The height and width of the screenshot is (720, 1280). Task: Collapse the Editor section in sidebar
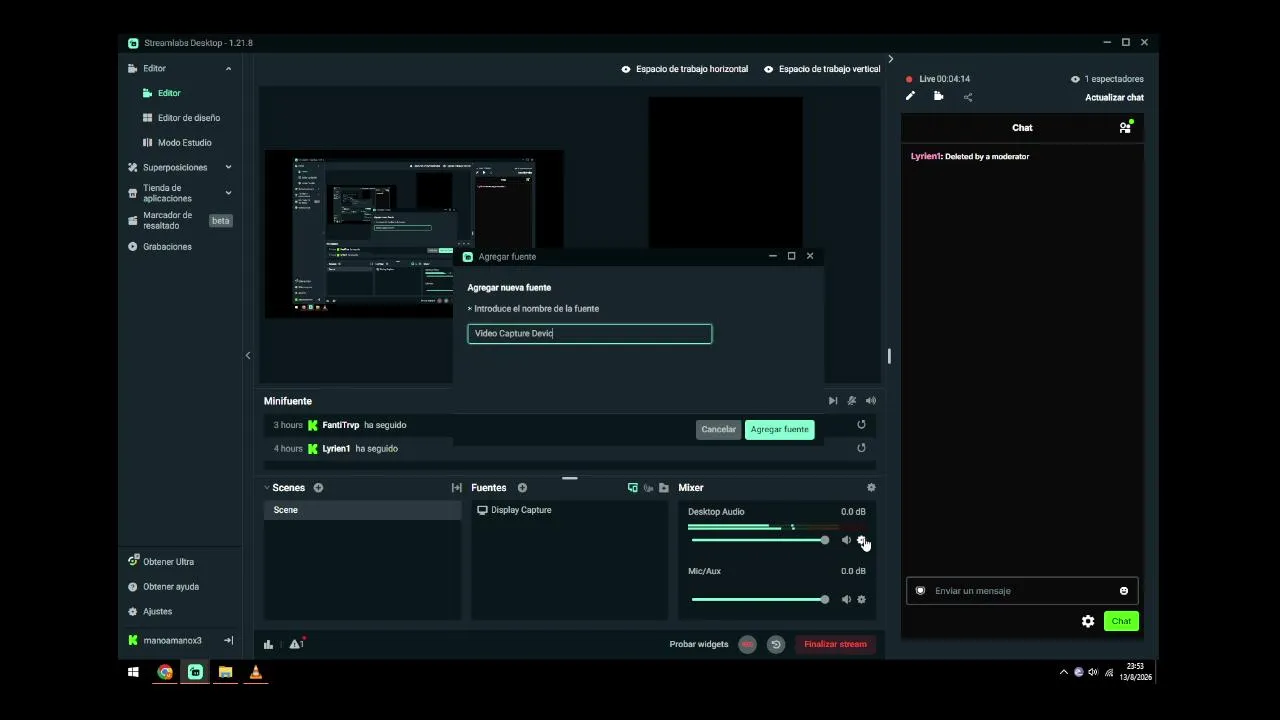(x=228, y=69)
